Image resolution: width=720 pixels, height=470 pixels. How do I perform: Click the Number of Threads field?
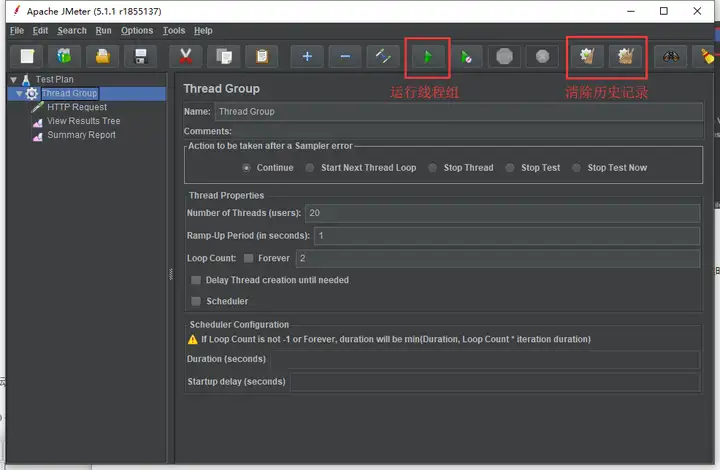502,213
